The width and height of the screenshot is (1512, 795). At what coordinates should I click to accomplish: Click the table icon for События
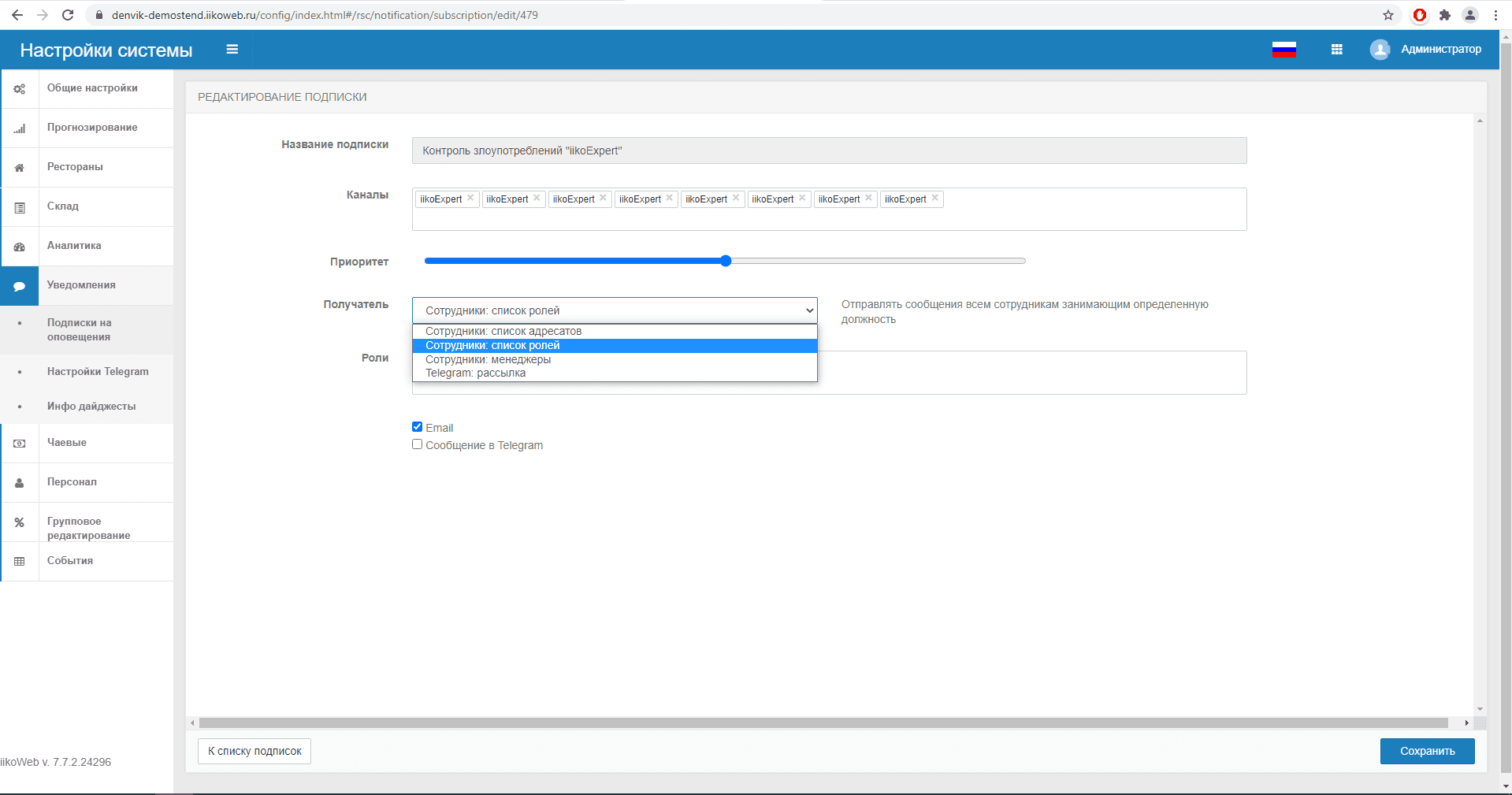[x=20, y=562]
